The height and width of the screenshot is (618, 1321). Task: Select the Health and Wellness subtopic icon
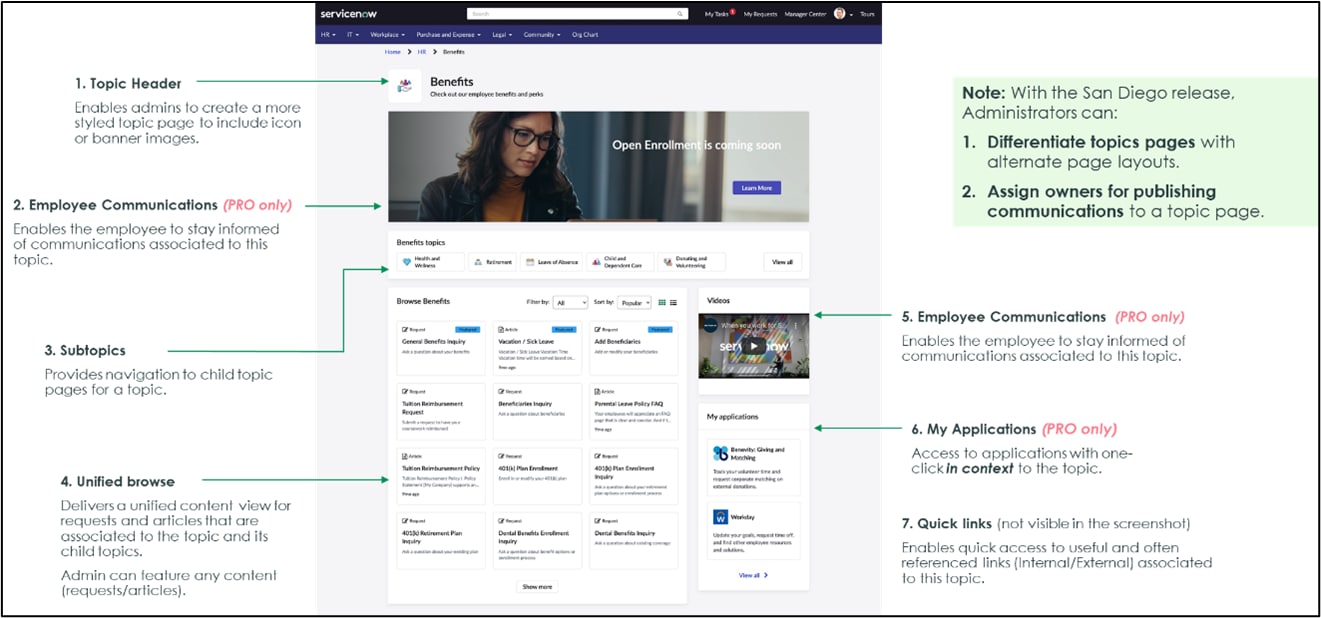[408, 262]
